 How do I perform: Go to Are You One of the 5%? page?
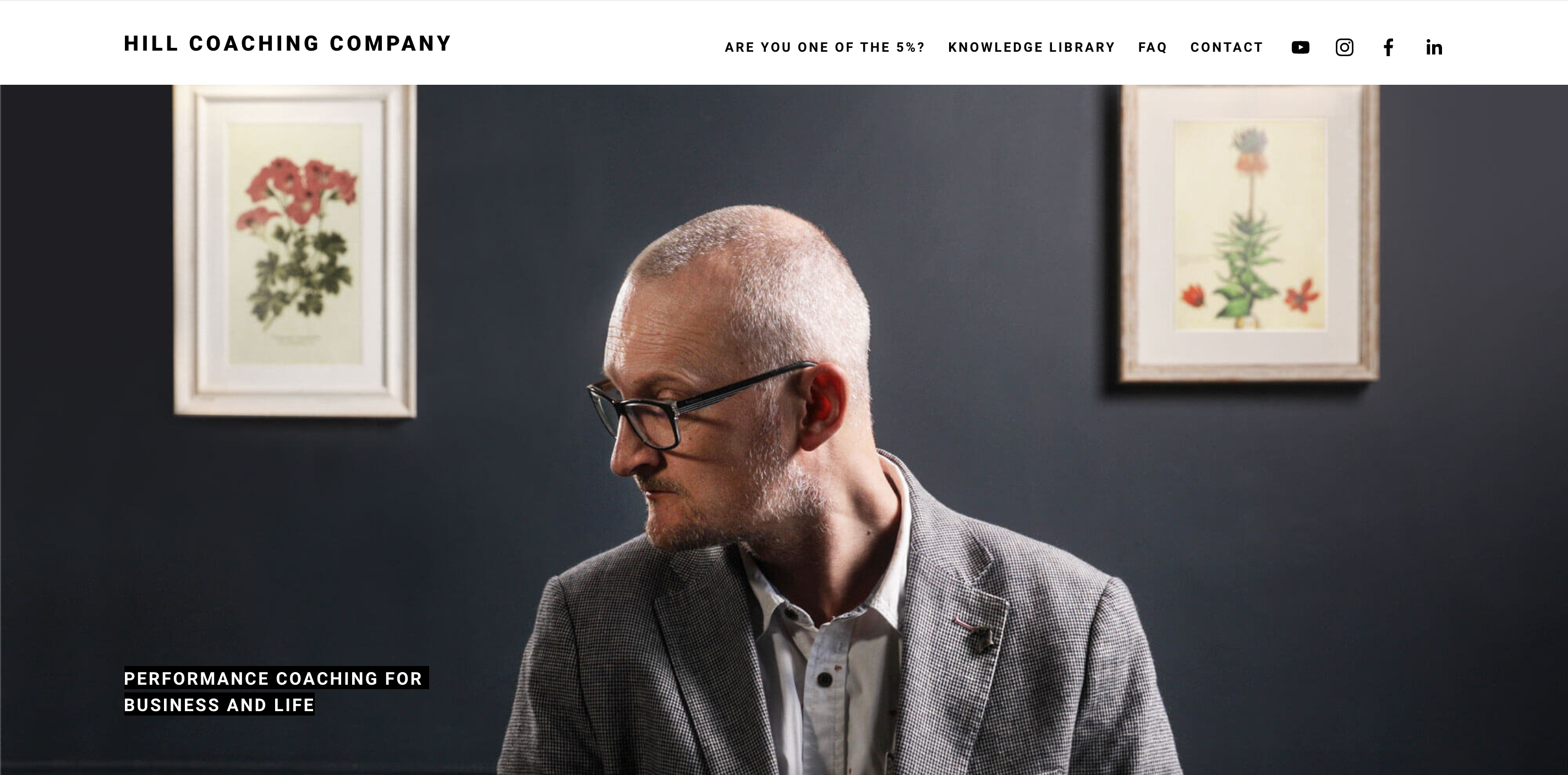[825, 47]
